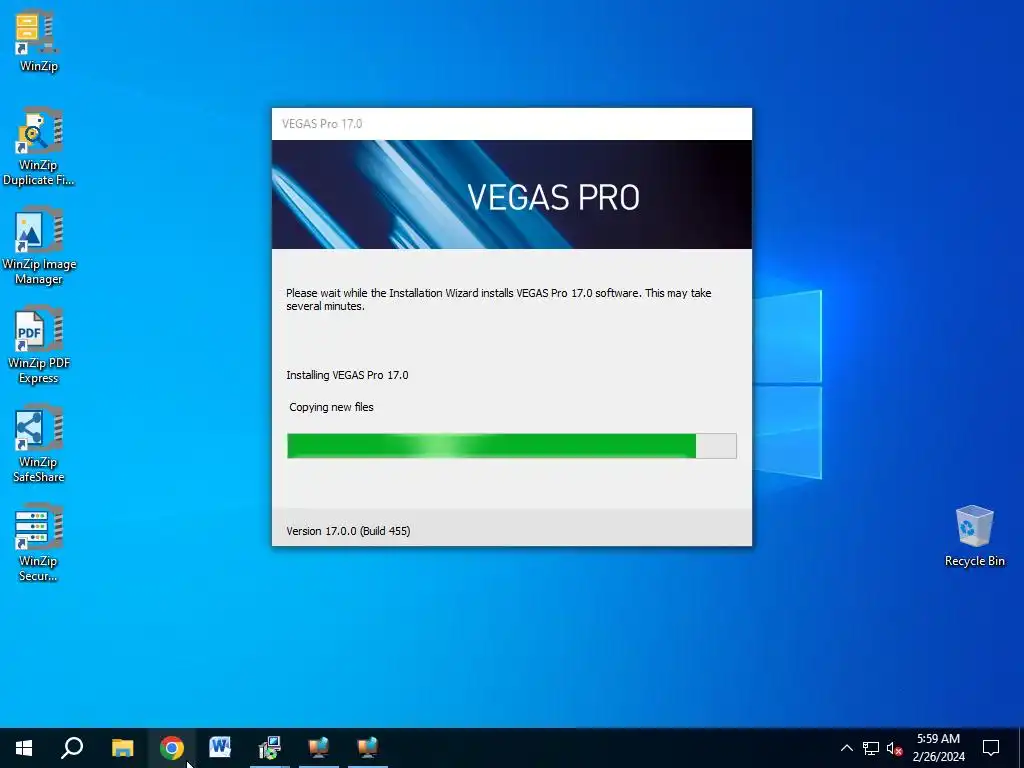Image resolution: width=1024 pixels, height=768 pixels.
Task: Click the VEGAS PRO banner image
Action: (x=512, y=195)
